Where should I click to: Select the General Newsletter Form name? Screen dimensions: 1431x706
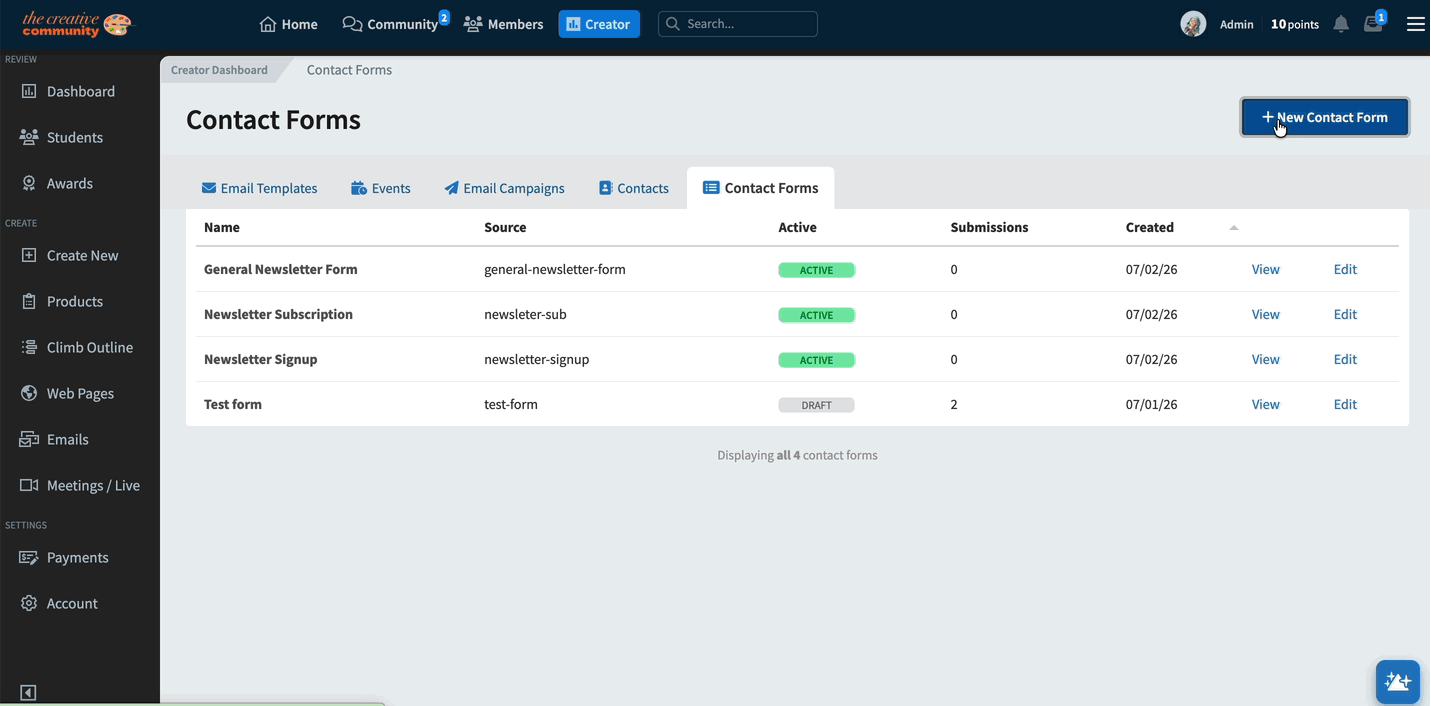click(281, 269)
